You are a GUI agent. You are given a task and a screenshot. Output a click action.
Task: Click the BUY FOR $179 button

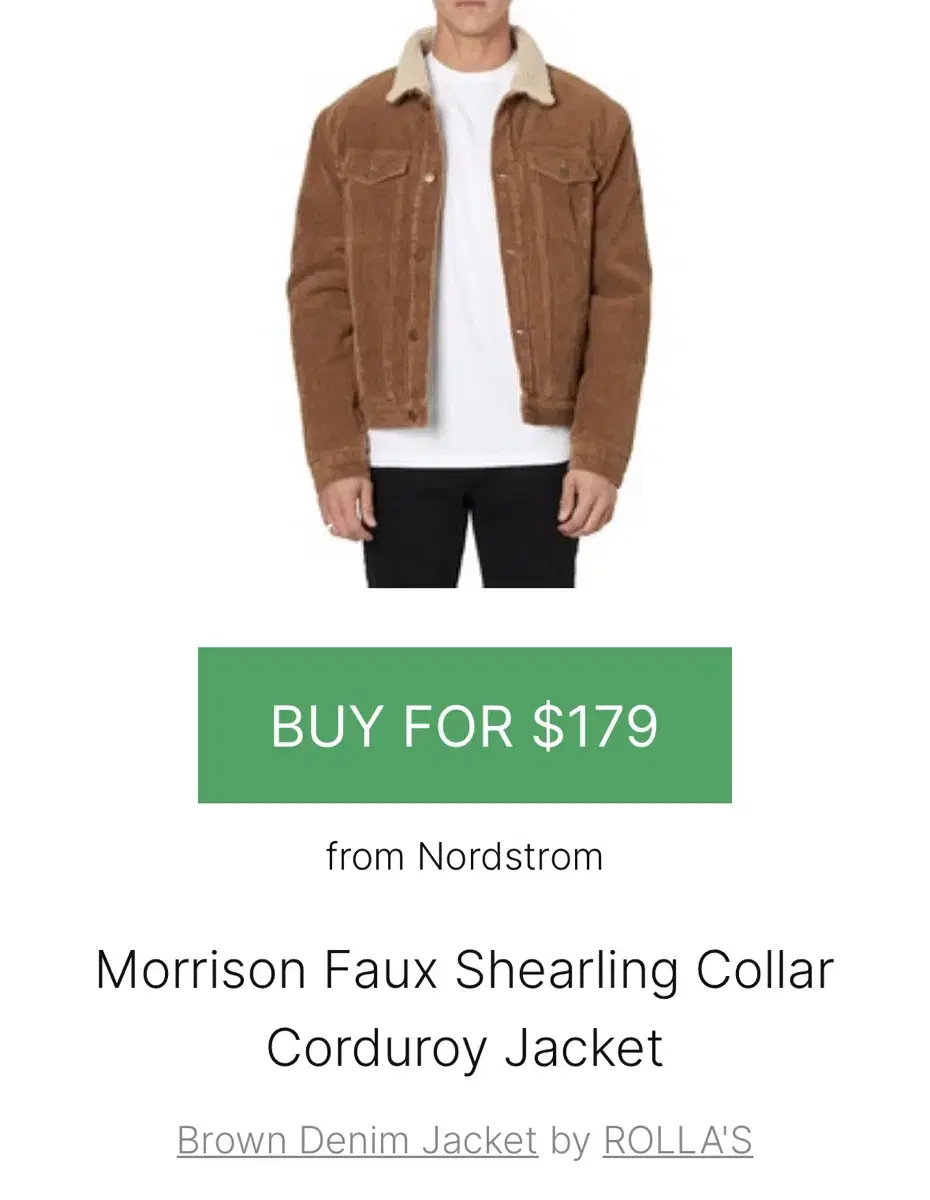pos(464,725)
